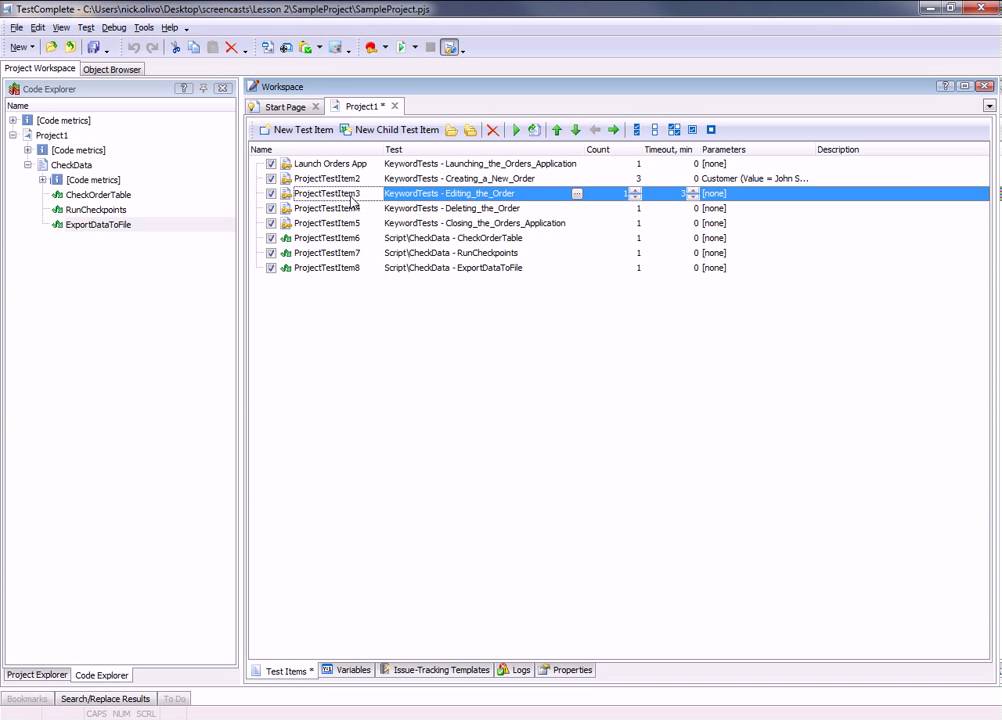Click the run-with-refresh icon beside green play

[534, 130]
